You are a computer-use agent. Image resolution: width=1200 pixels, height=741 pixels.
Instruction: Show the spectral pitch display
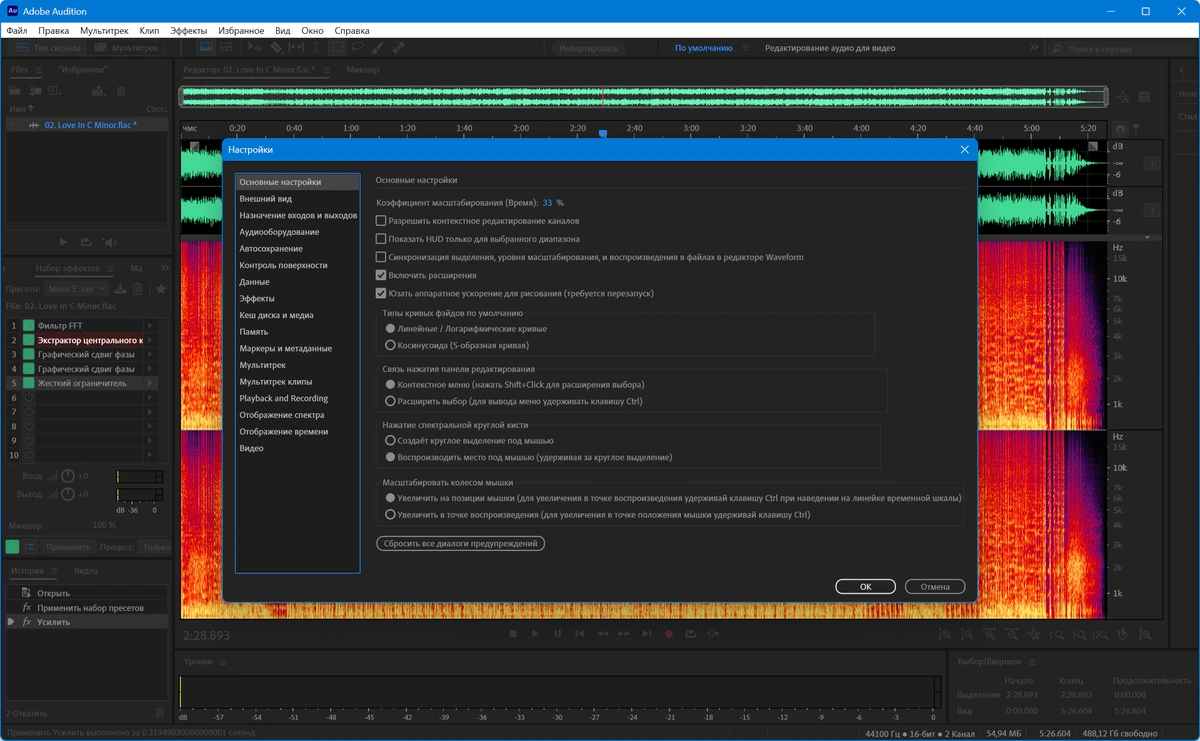tap(226, 47)
